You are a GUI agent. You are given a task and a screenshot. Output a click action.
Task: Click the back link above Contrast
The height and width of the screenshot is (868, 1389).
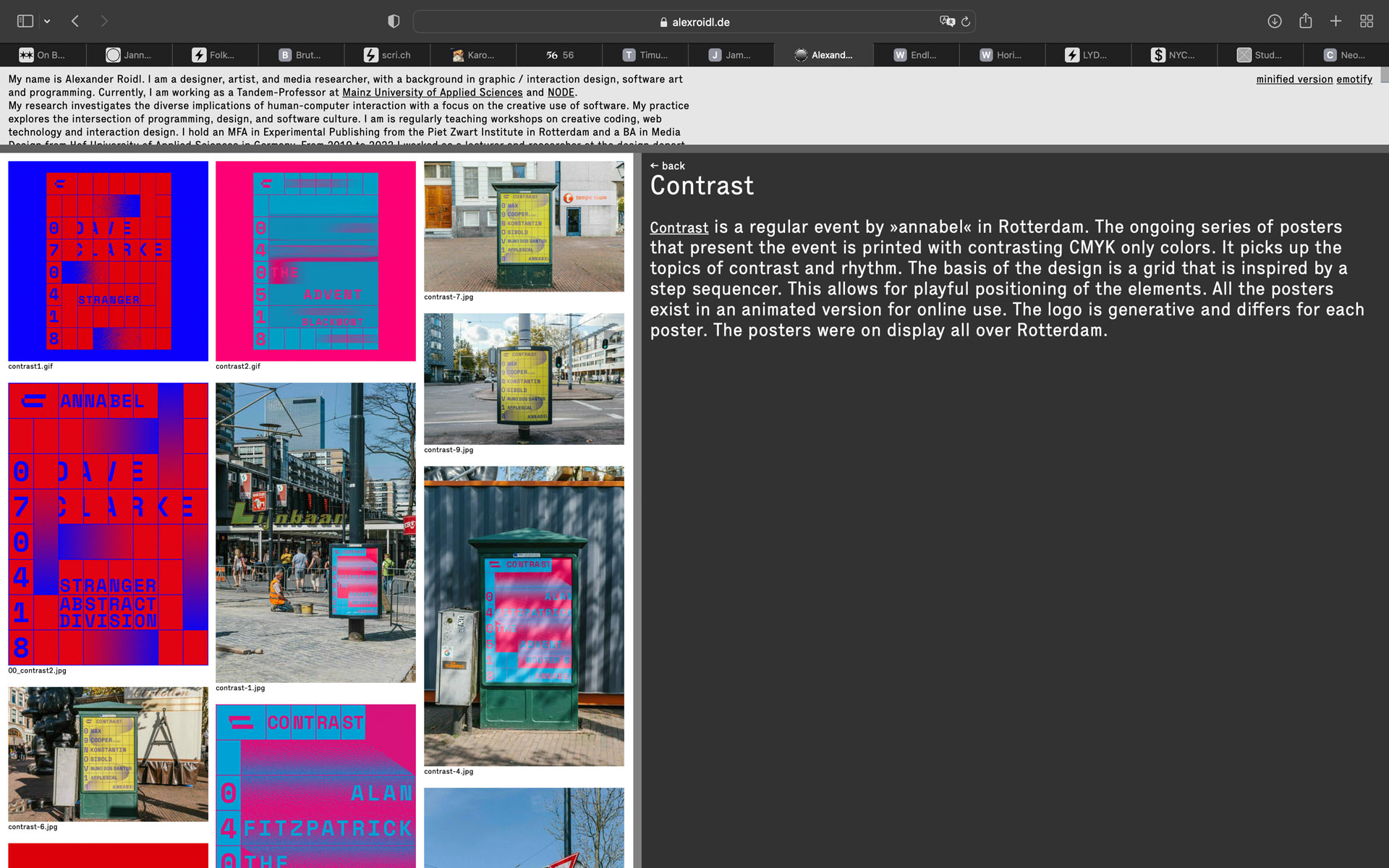click(x=667, y=166)
